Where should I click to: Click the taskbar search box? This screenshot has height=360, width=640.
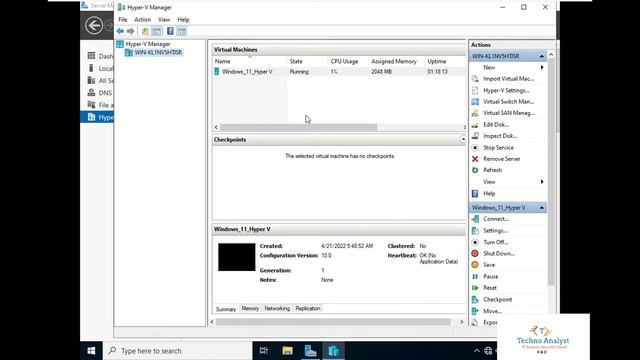click(x=178, y=351)
